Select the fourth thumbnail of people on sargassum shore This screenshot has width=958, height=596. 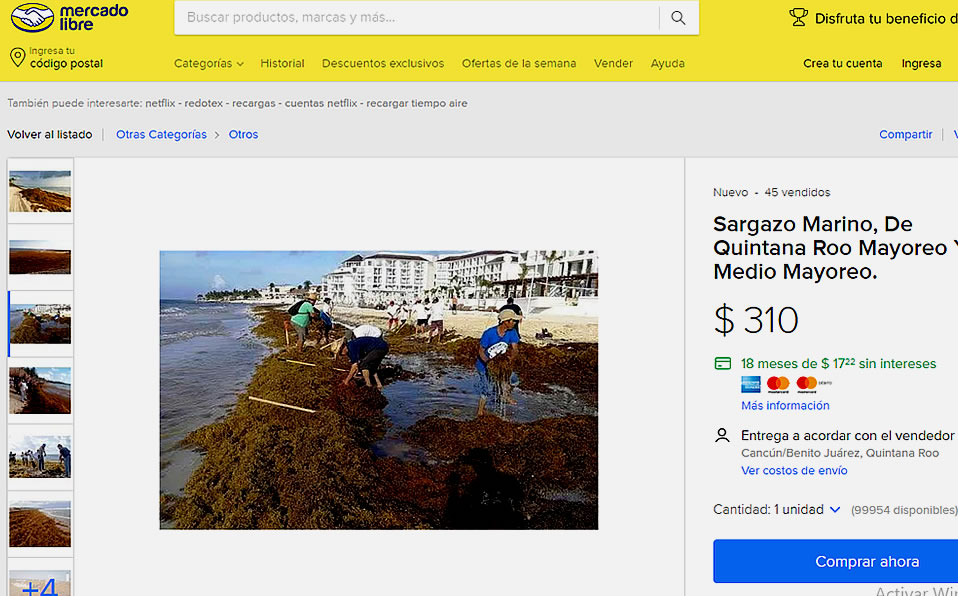click(40, 391)
